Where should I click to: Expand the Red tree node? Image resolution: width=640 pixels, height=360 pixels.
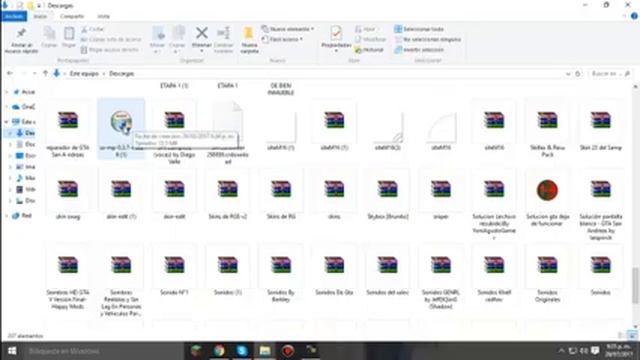7,216
